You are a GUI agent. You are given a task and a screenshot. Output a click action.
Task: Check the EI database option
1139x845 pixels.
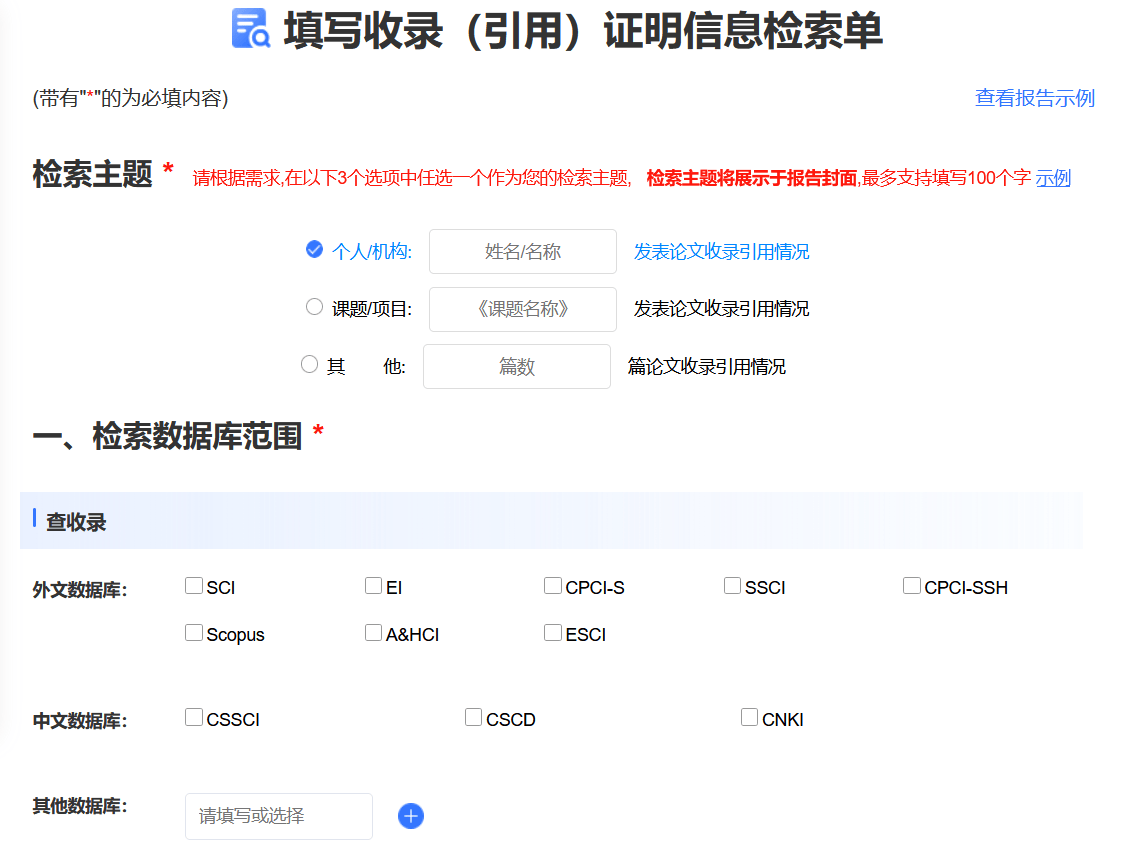click(373, 584)
